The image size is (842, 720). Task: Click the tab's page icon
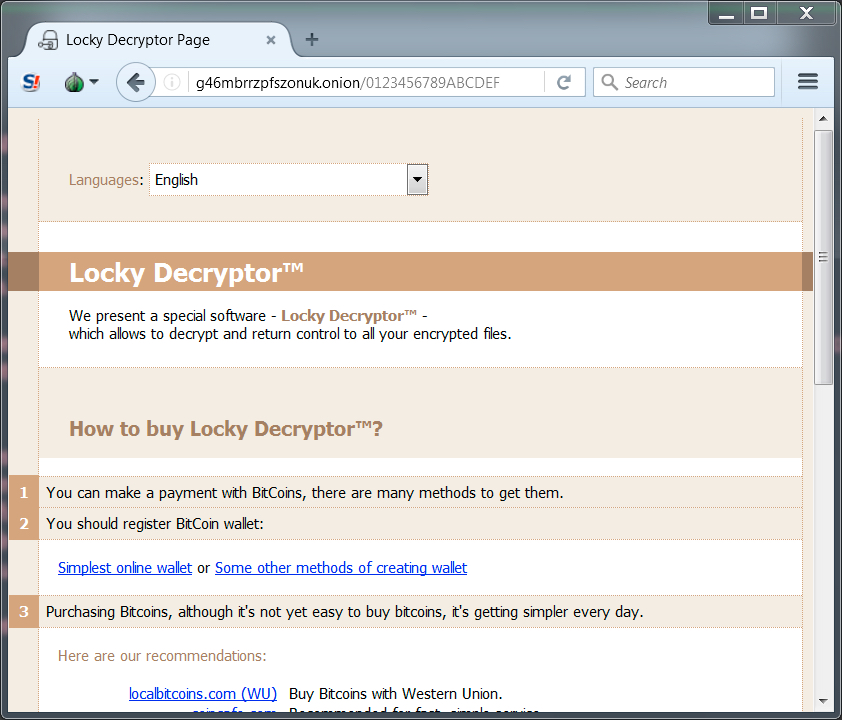[x=48, y=40]
